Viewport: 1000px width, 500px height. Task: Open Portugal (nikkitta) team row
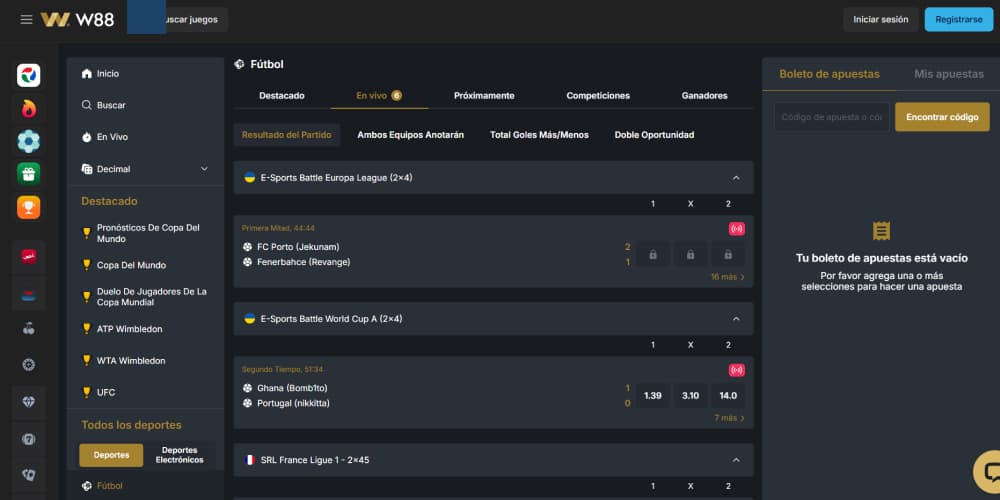coord(293,403)
